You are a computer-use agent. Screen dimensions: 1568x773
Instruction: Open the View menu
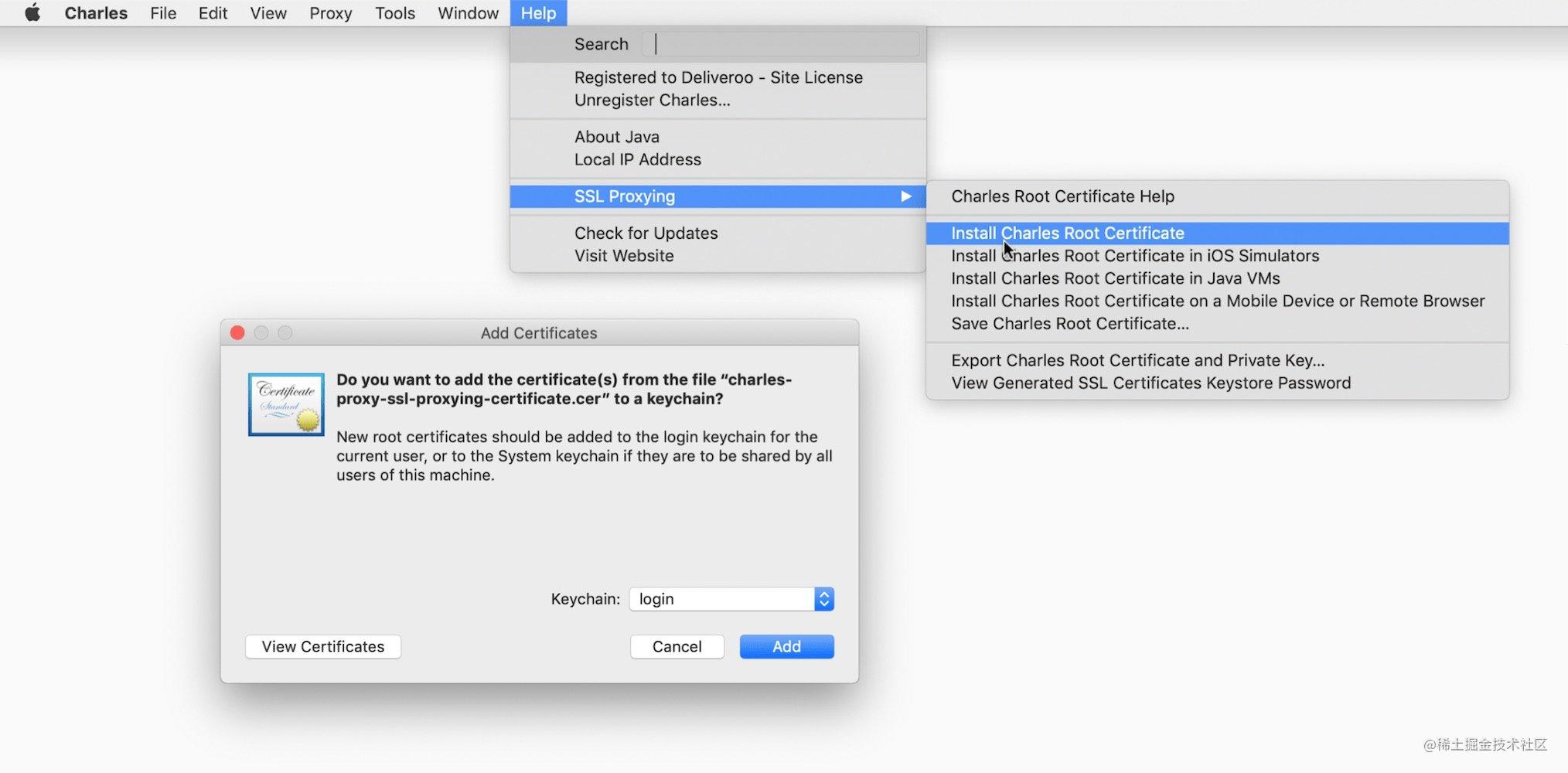pos(268,13)
